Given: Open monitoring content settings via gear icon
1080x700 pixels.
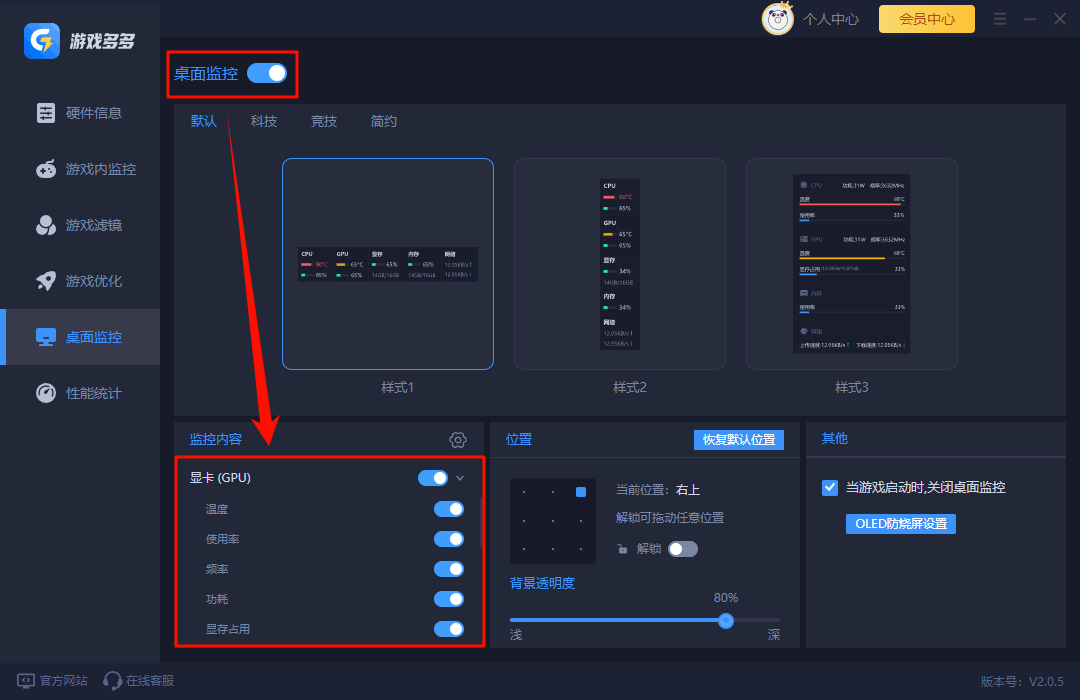Looking at the screenshot, I should click(457, 439).
